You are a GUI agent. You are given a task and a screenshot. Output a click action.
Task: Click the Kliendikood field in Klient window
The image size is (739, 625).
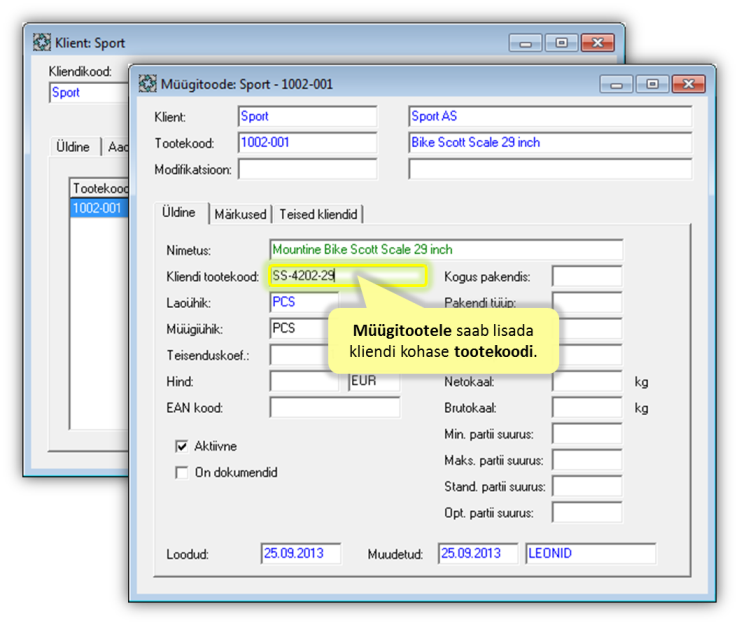(x=89, y=92)
